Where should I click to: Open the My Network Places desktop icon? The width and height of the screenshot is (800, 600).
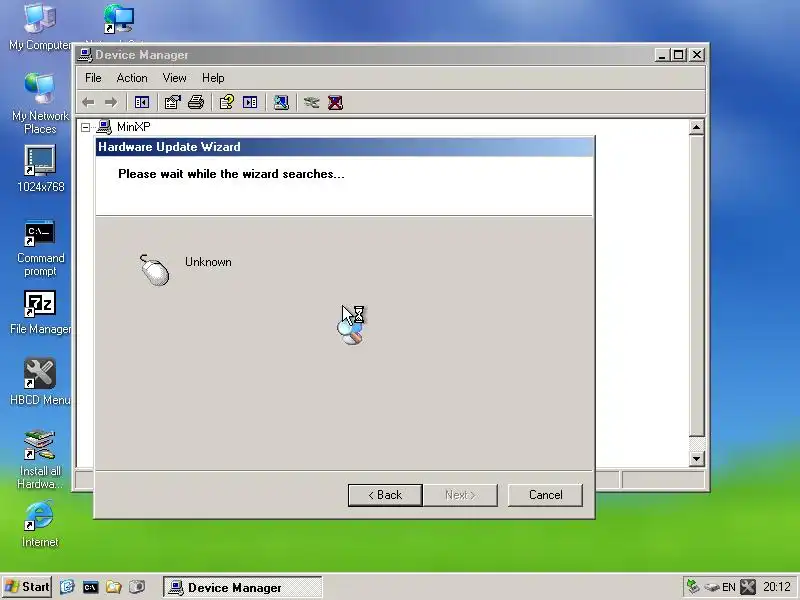point(40,104)
